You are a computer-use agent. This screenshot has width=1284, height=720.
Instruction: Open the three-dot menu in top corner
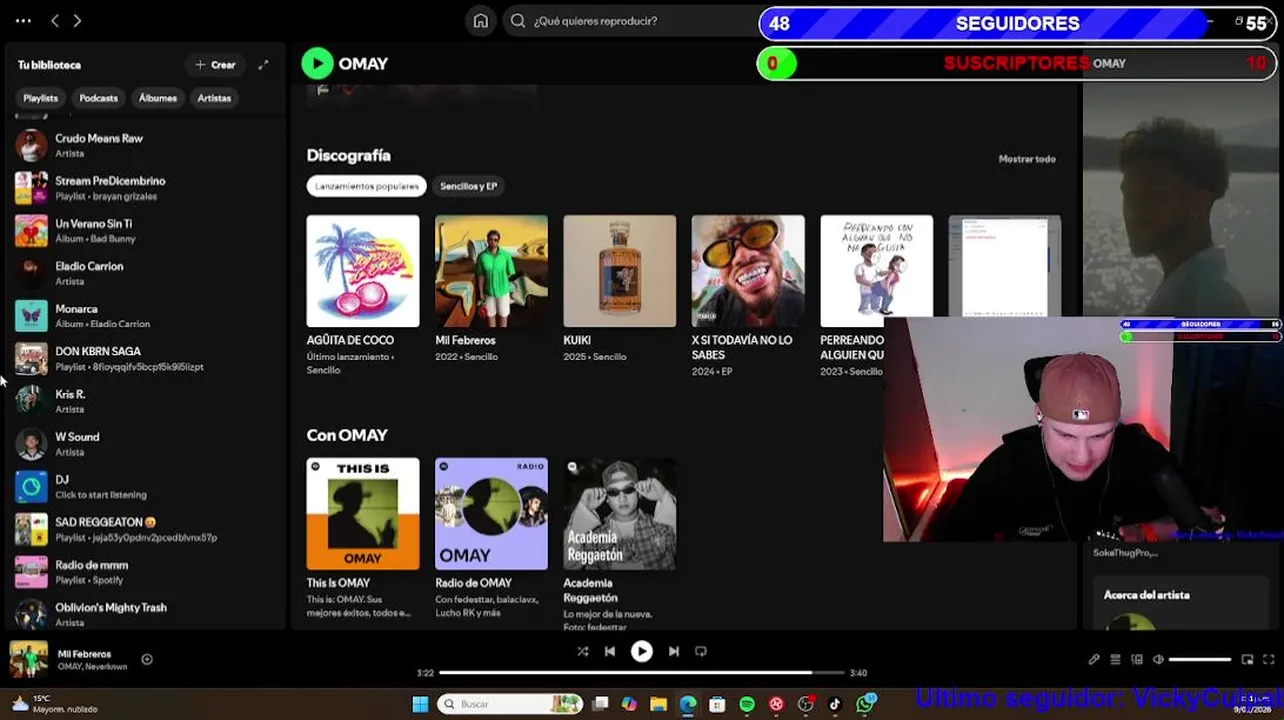click(x=23, y=20)
